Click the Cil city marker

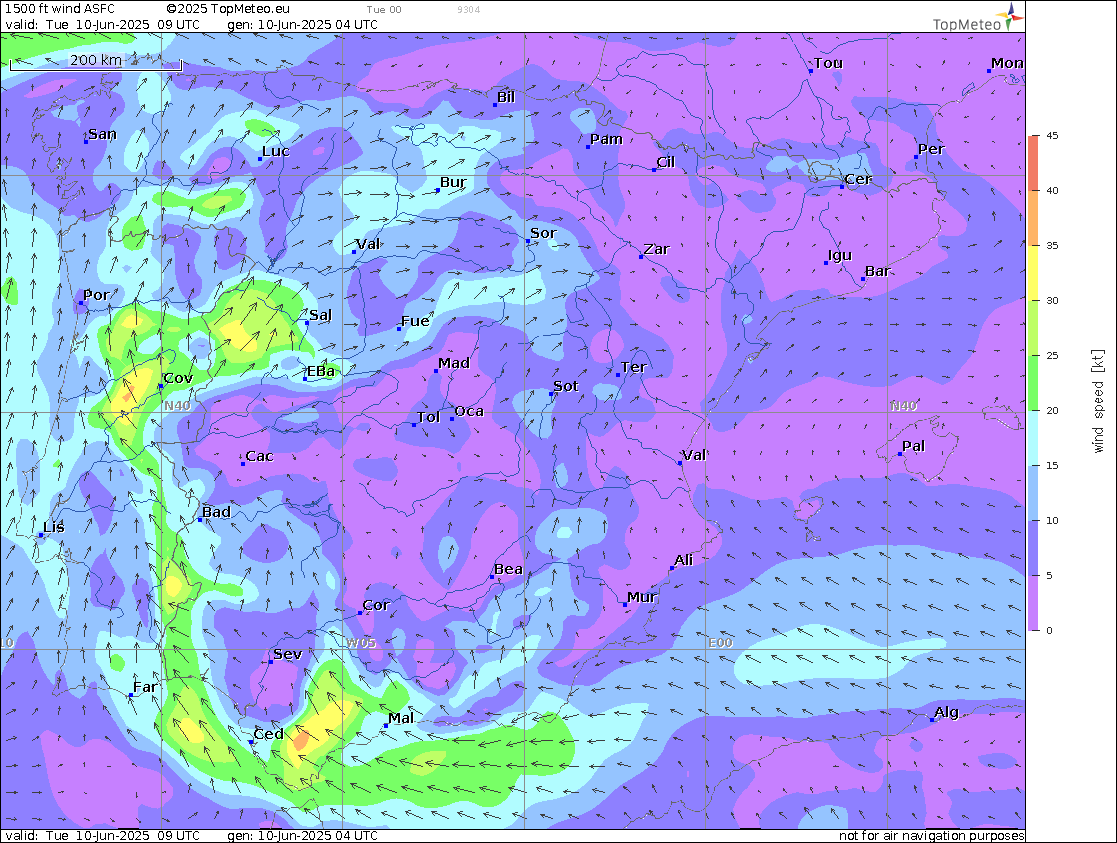point(654,170)
